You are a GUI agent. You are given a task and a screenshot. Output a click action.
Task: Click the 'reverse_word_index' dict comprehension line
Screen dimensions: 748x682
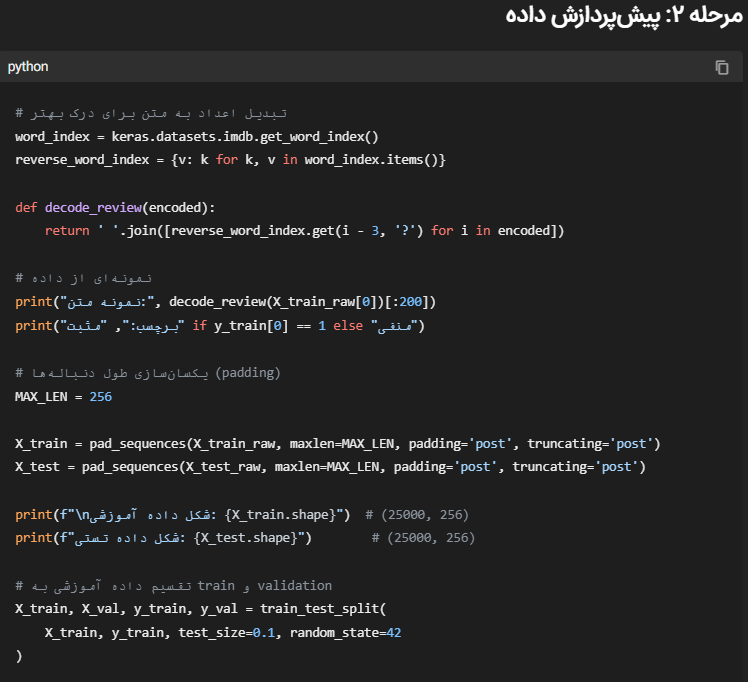coord(230,160)
